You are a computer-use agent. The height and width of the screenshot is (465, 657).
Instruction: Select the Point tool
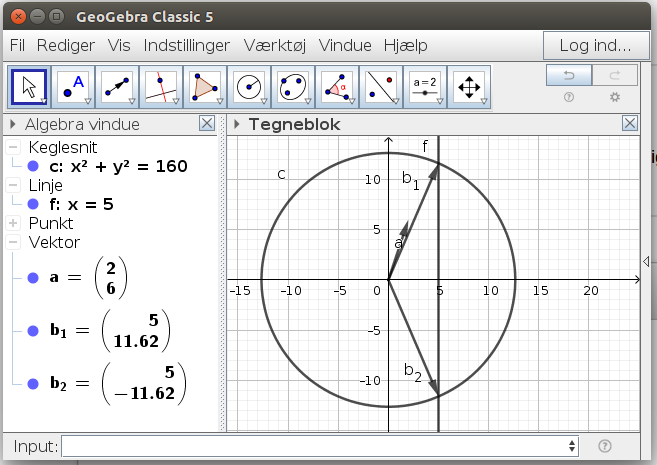point(73,87)
